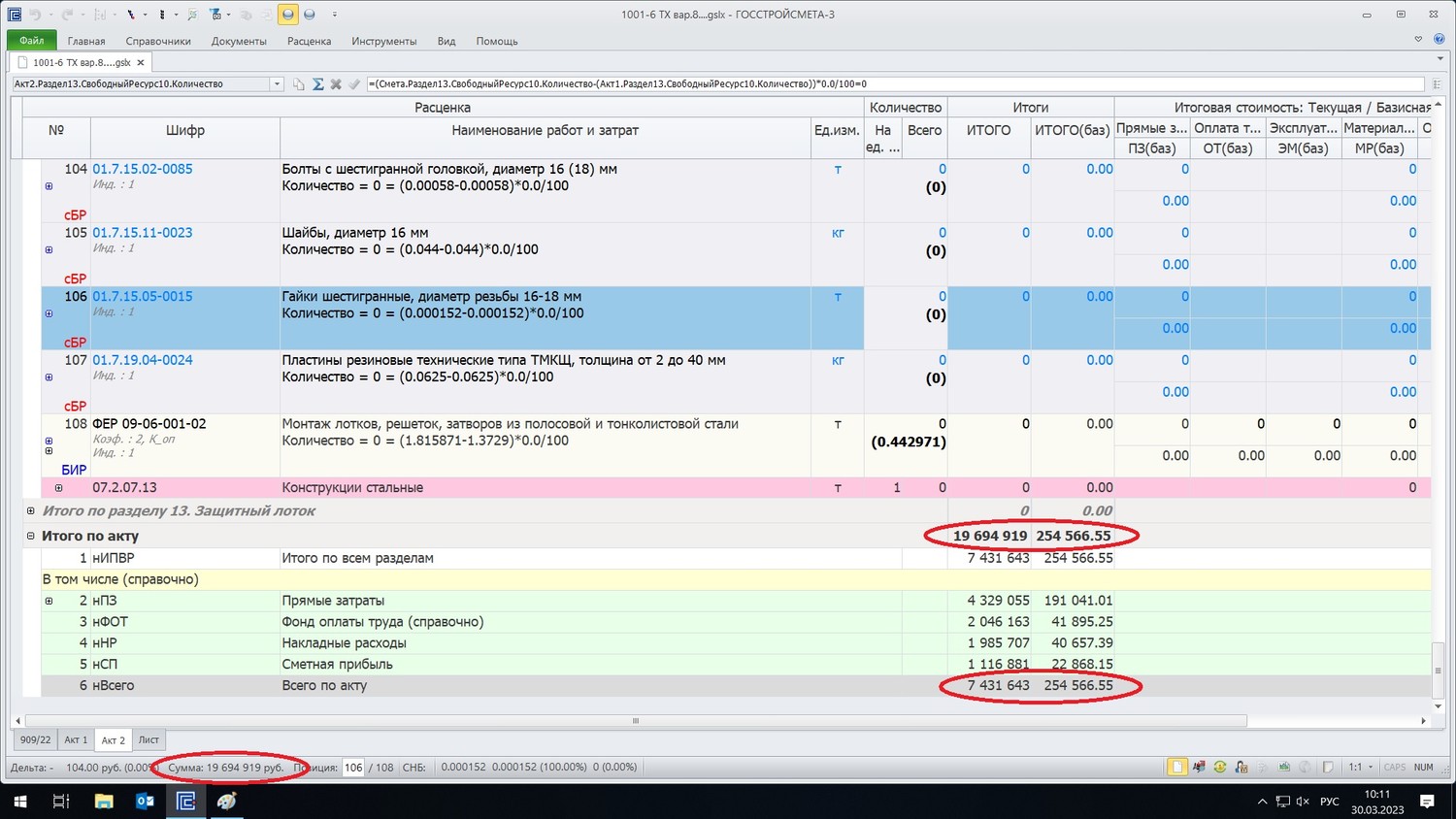The image size is (1456, 819).
Task: Expand 'Итого по разделу 13. Защитный лоток'
Action: [x=30, y=511]
